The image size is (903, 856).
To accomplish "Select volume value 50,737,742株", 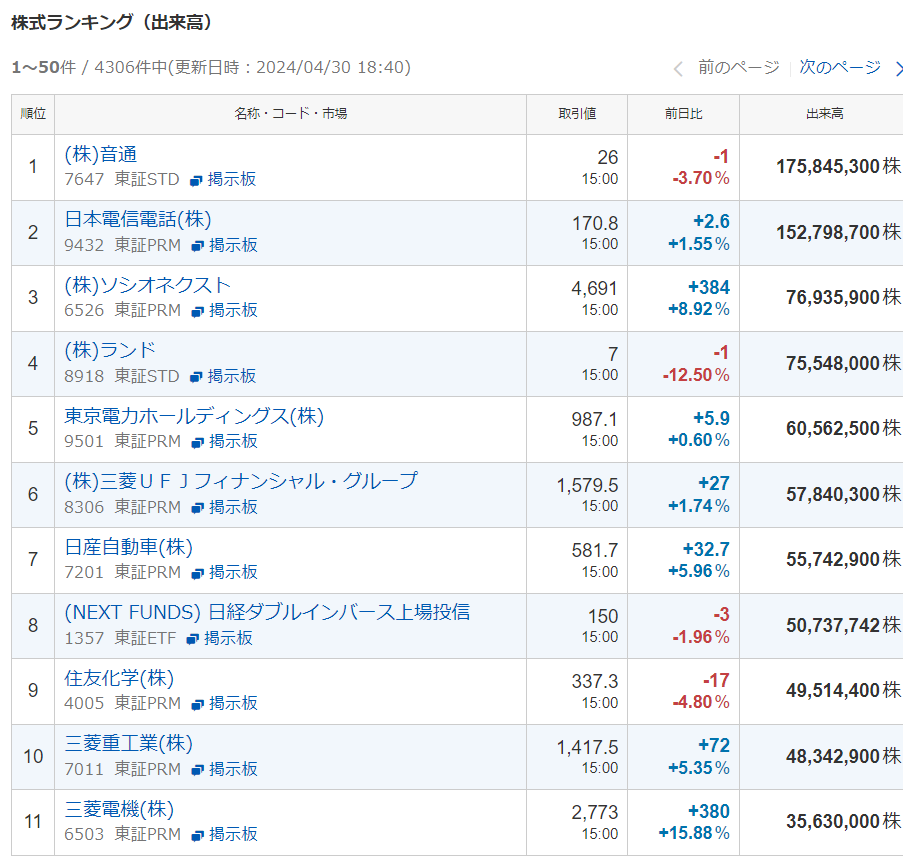I will click(843, 625).
